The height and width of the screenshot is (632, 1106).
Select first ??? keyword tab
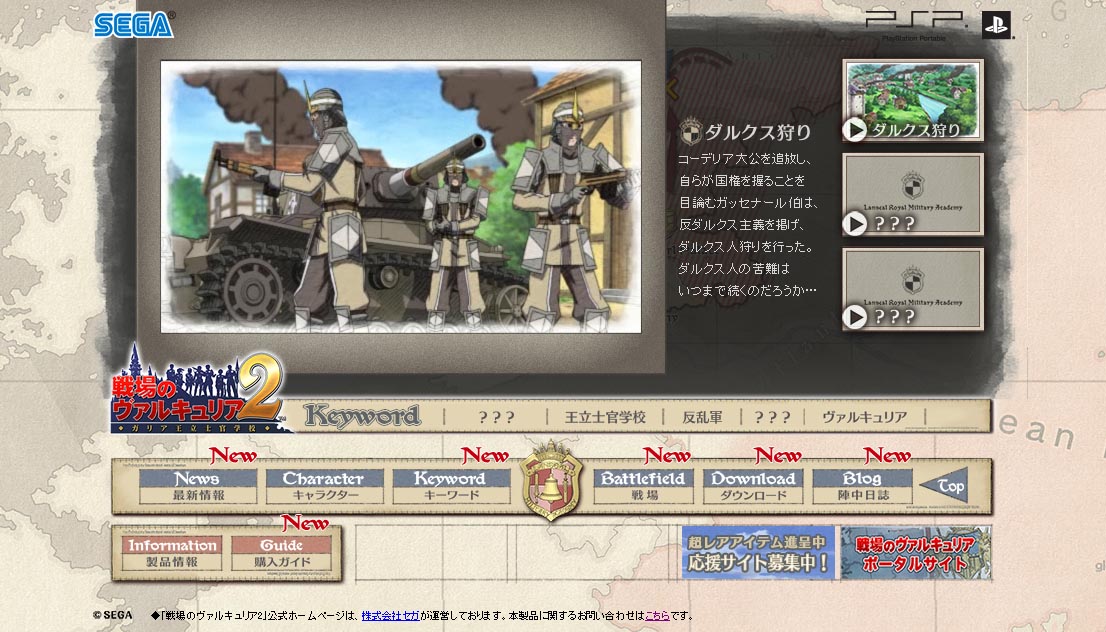click(x=497, y=417)
